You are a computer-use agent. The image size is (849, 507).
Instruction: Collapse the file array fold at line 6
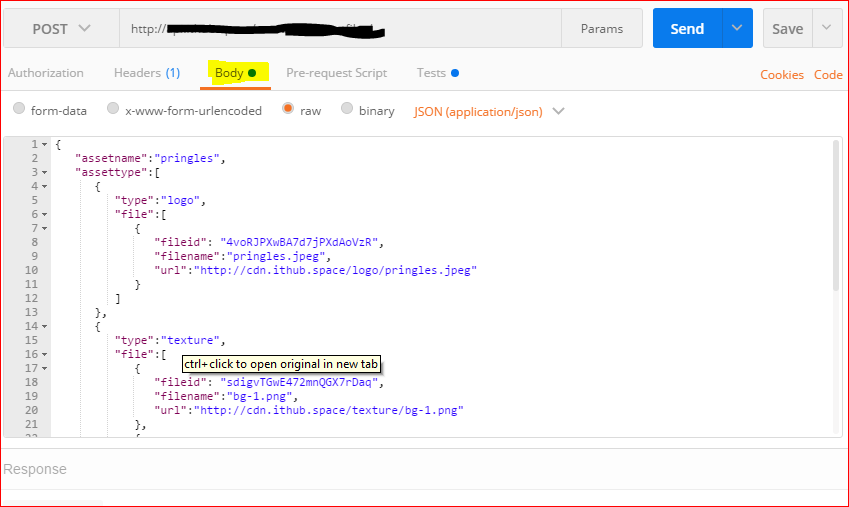click(44, 215)
